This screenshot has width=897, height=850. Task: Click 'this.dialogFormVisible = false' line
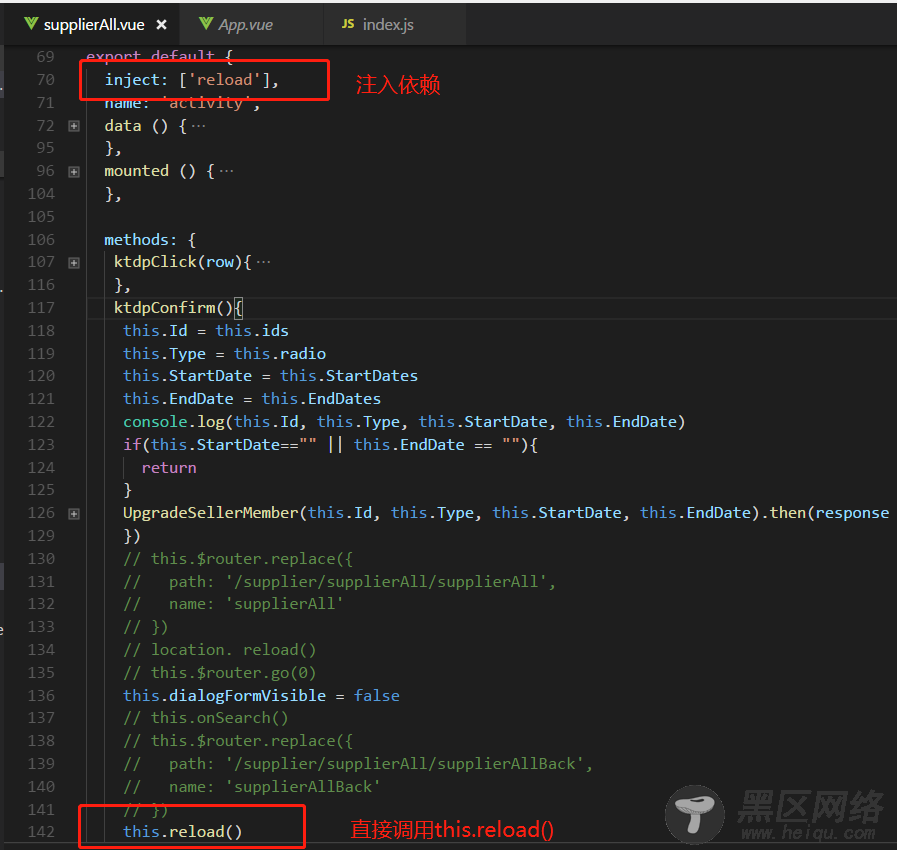[x=261, y=696]
